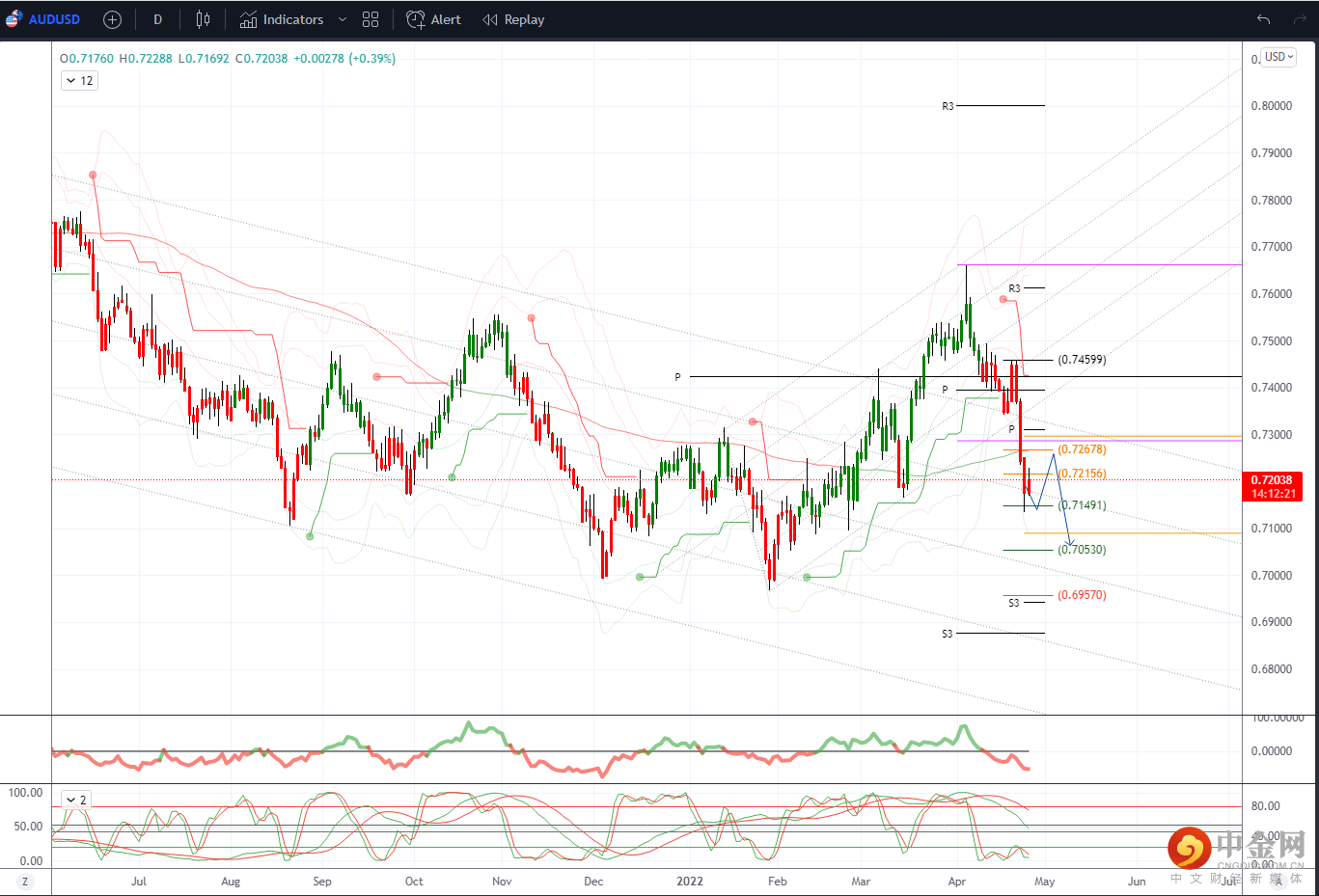Click the topmost R3 pivot label near 0.80000
The height and width of the screenshot is (896, 1319).
coord(948,106)
